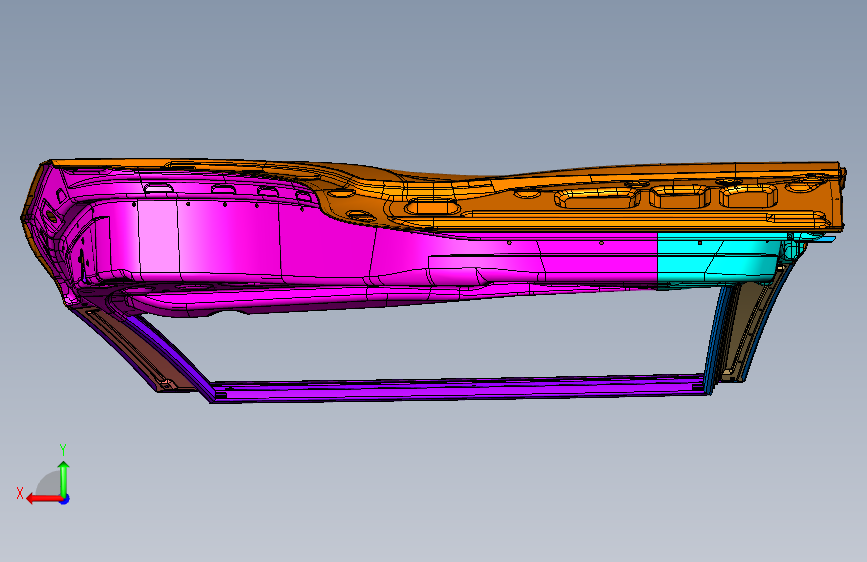Screen dimensions: 867x562
Task: Click the red X axis arrow of triad
Action: click(x=43, y=499)
